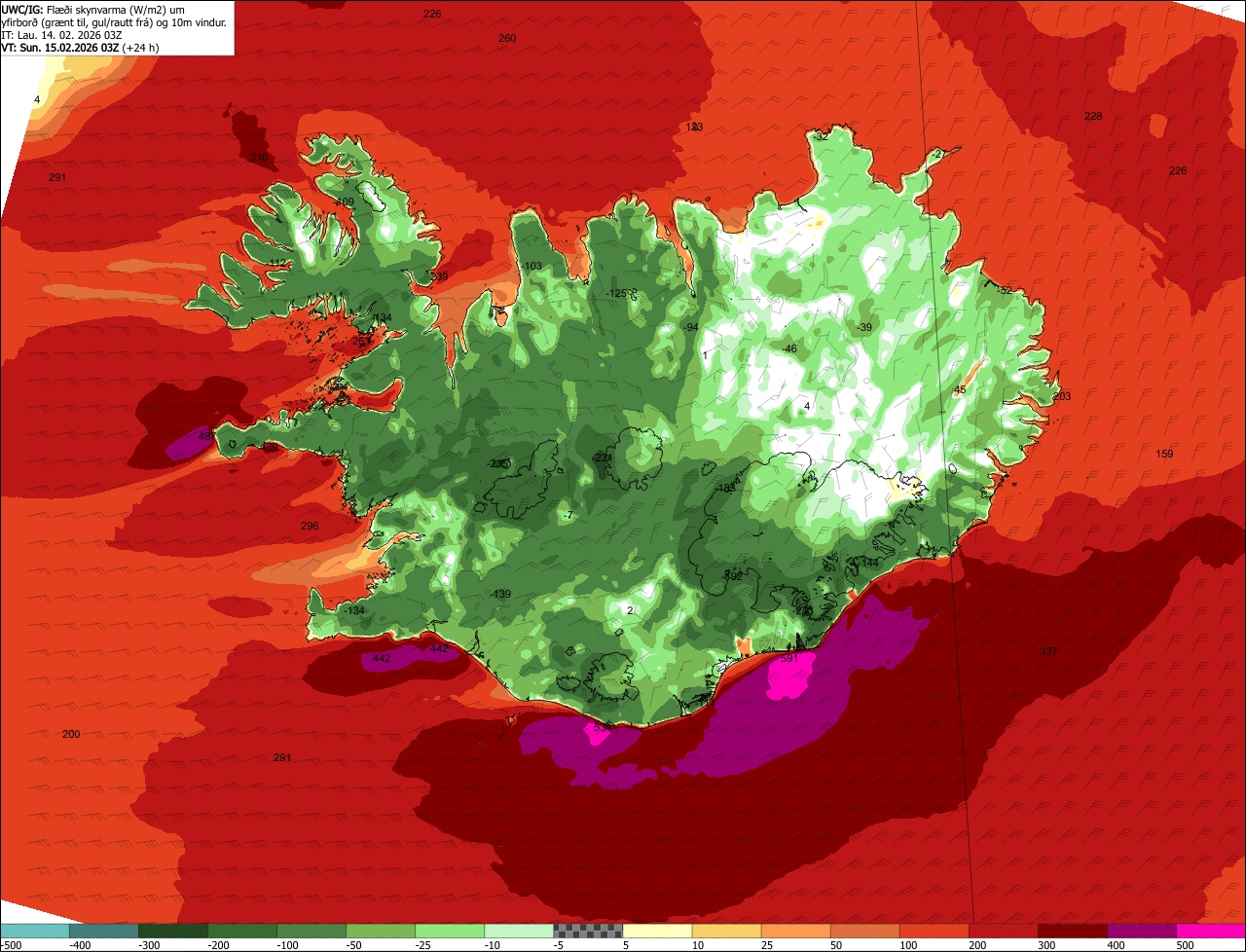Click the -52 value on the east coast
Viewport: 1246px width, 952px height.
[1004, 291]
